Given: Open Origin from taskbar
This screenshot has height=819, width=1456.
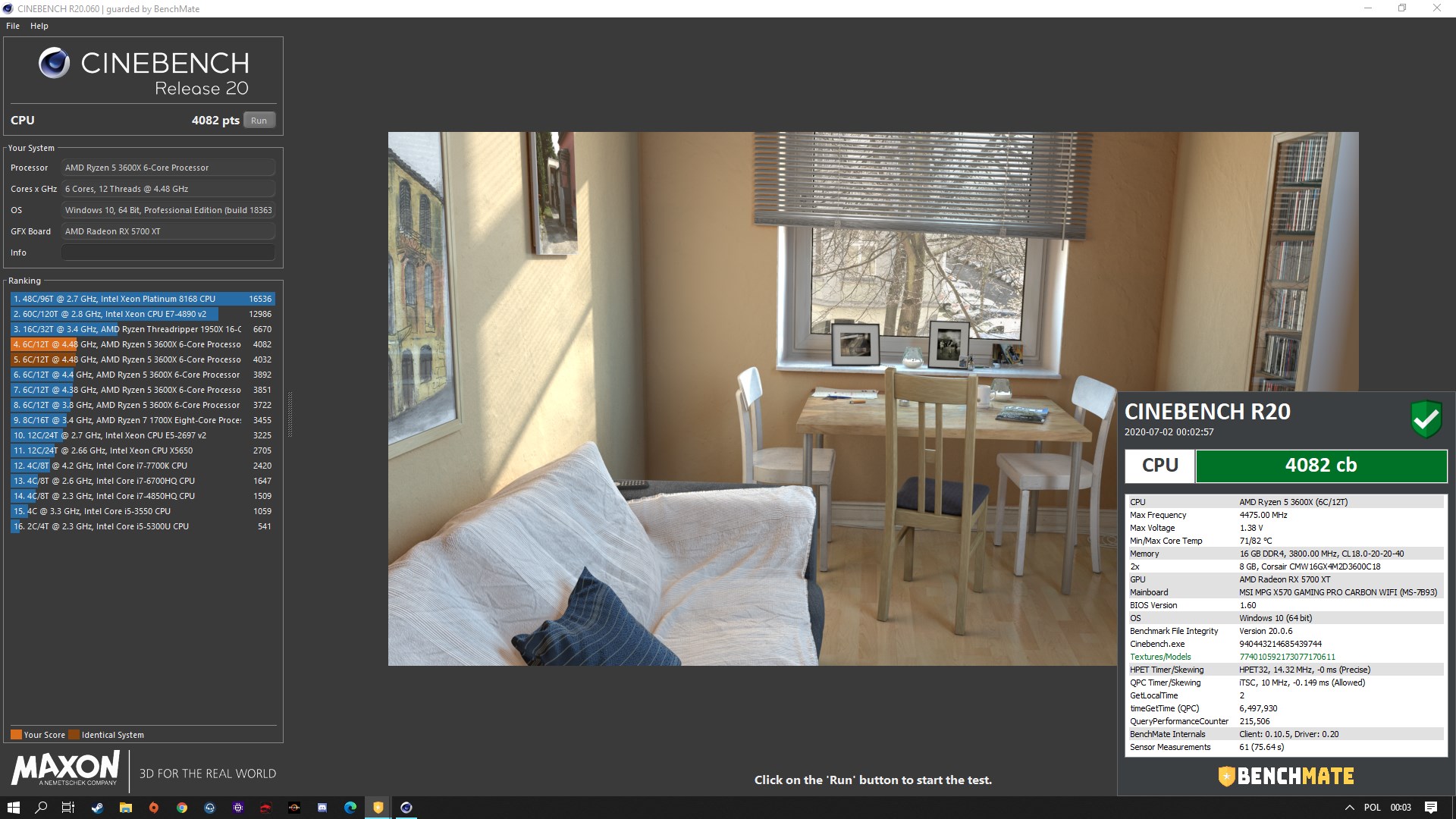Looking at the screenshot, I should point(154,808).
